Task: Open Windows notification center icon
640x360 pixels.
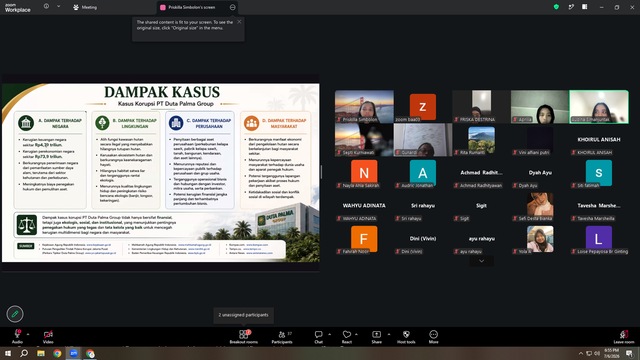Action: (x=629, y=353)
